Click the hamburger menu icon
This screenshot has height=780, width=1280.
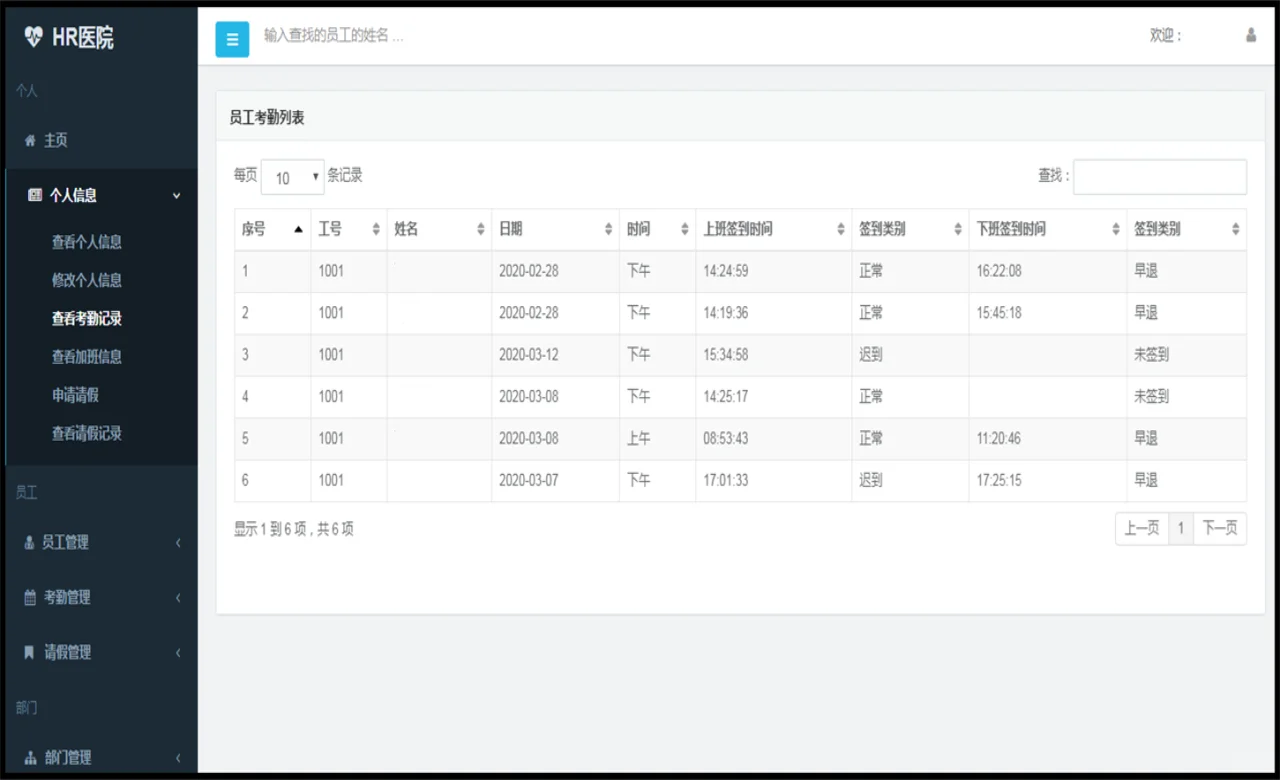(x=232, y=39)
